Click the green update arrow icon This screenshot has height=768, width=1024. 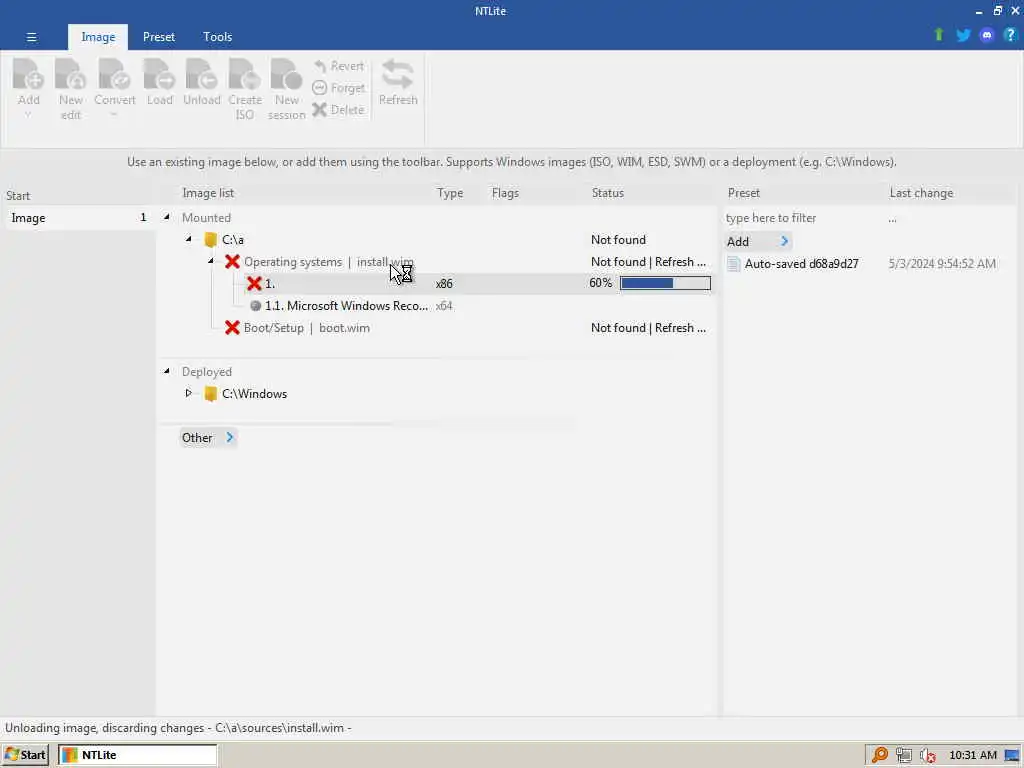point(938,35)
